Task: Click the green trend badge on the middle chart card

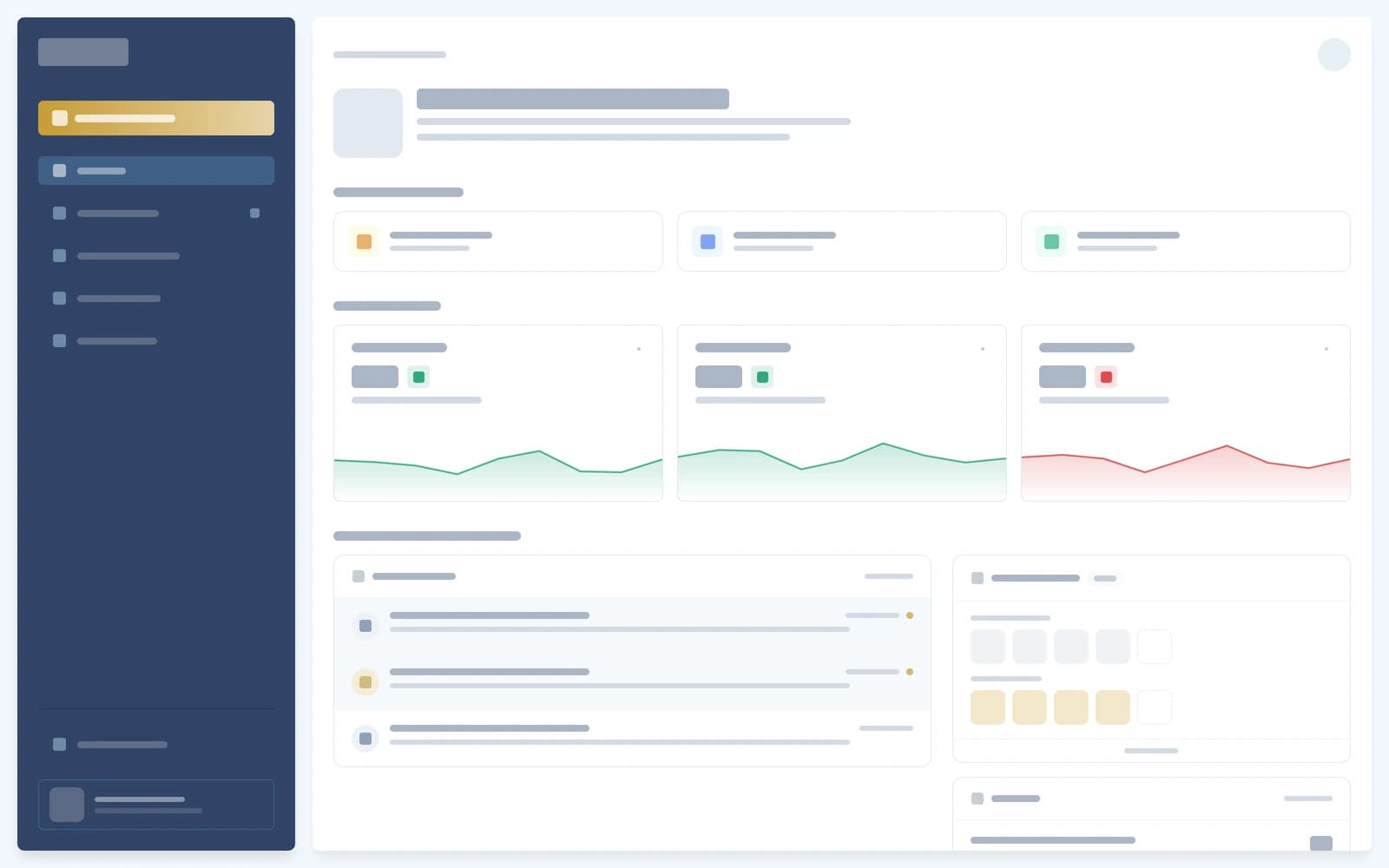Action: click(762, 377)
